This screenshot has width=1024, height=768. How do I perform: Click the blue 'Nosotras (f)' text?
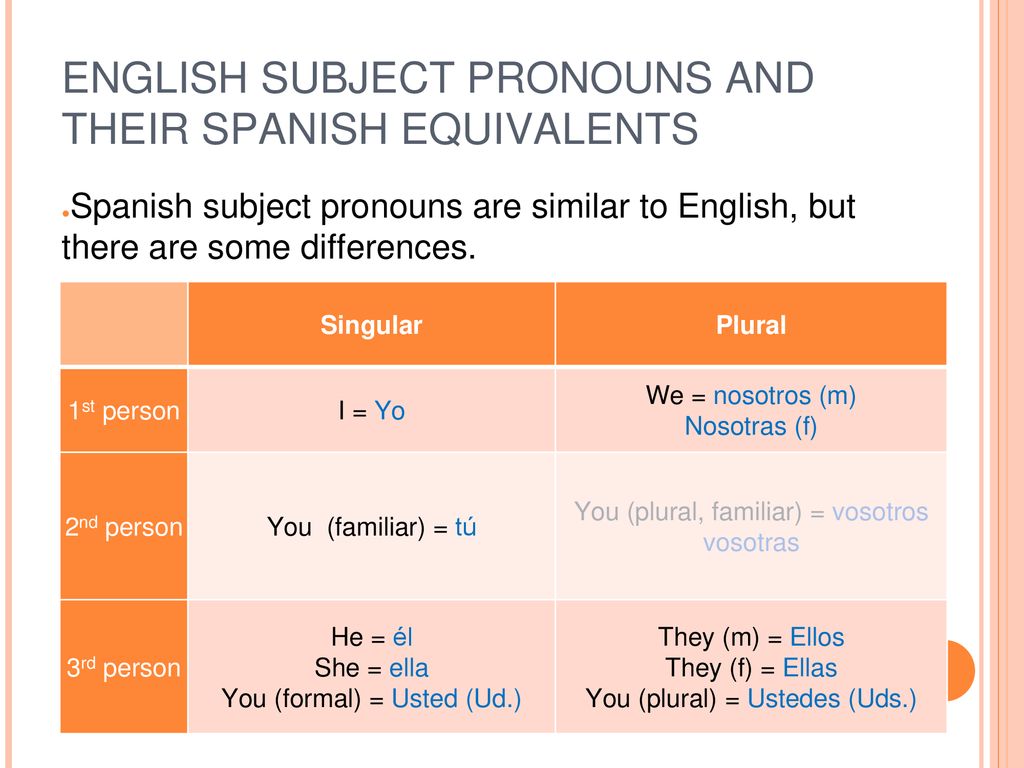(751, 426)
